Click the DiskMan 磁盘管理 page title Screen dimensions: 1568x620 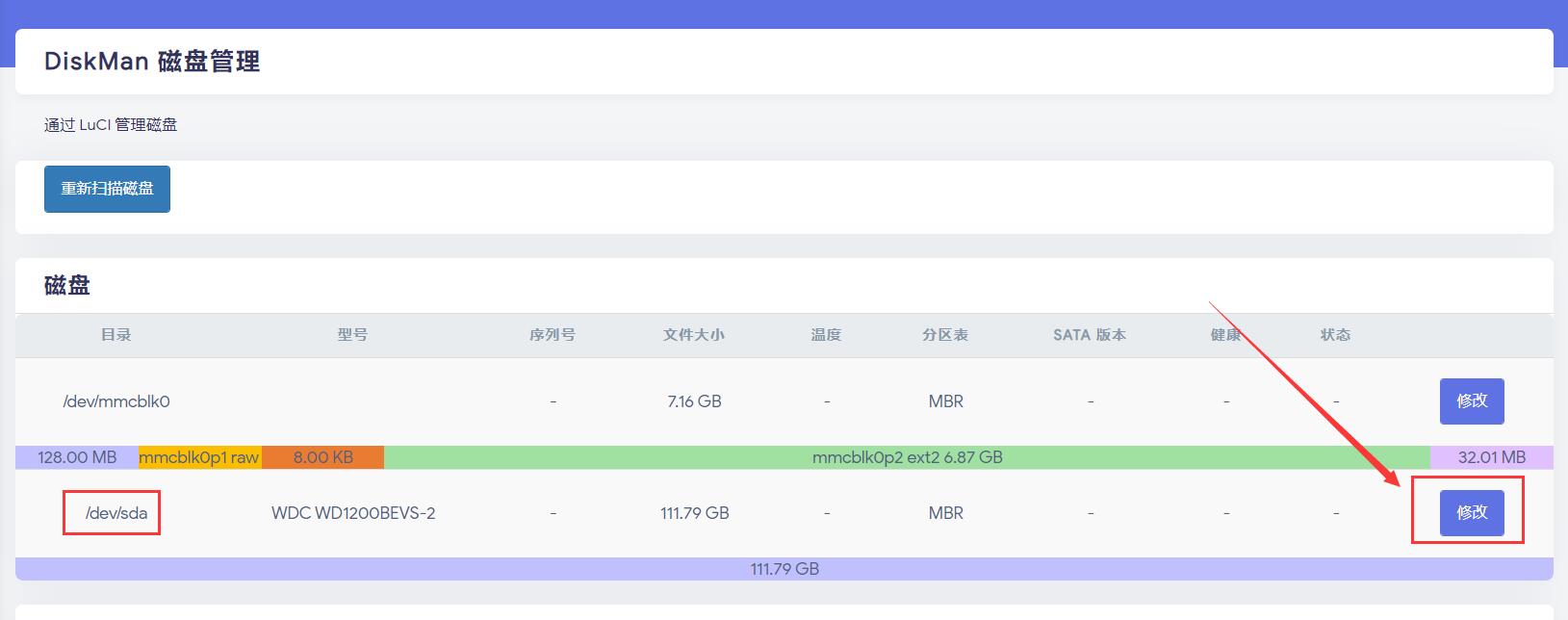(152, 62)
